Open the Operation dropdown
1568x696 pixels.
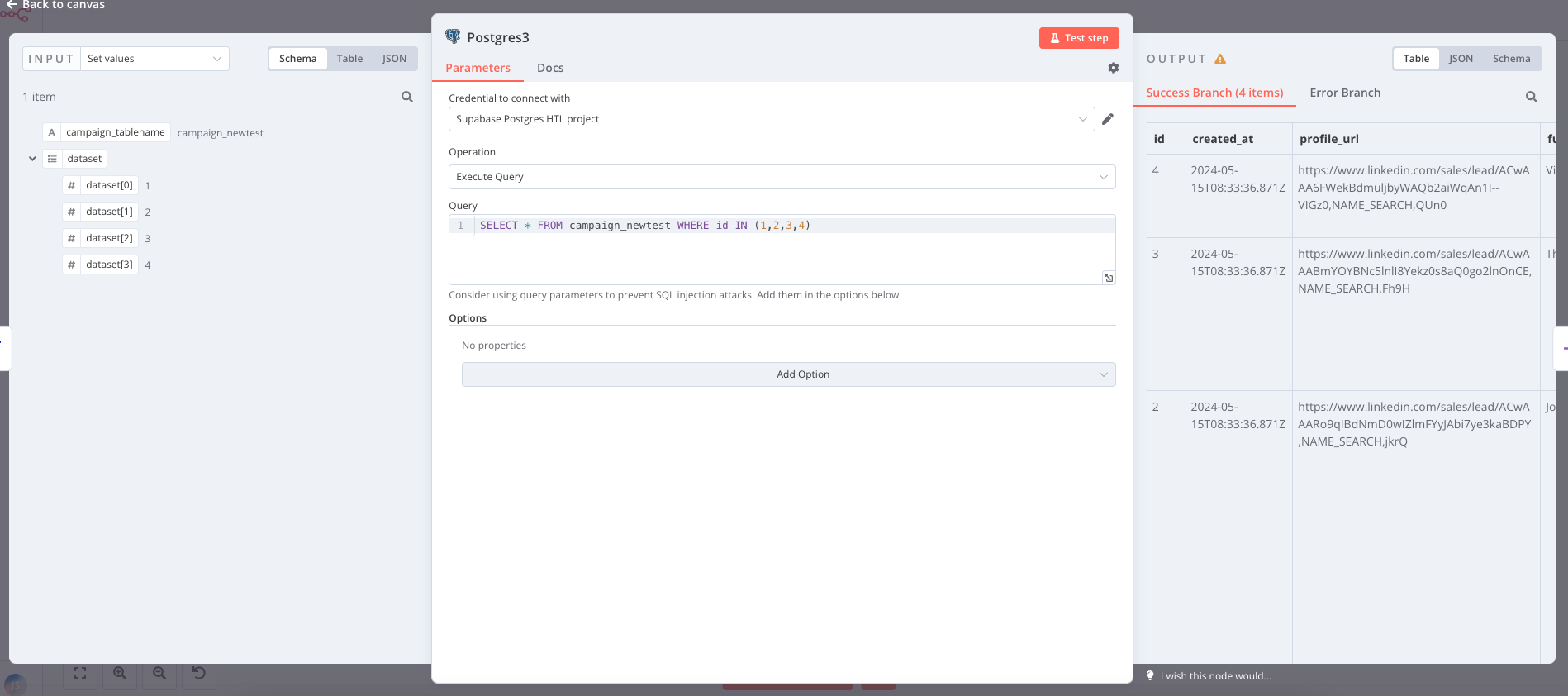[782, 177]
